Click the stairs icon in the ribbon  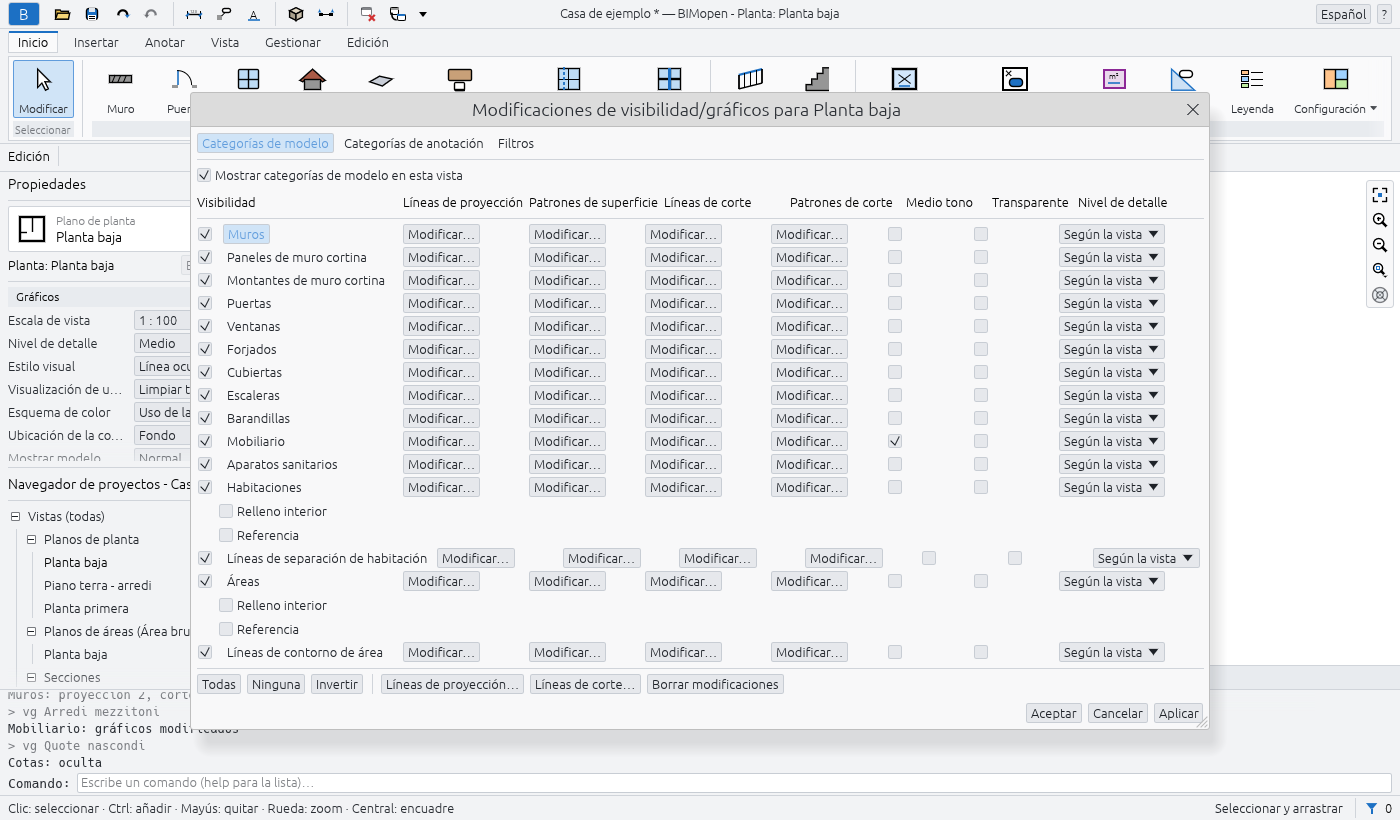[817, 79]
